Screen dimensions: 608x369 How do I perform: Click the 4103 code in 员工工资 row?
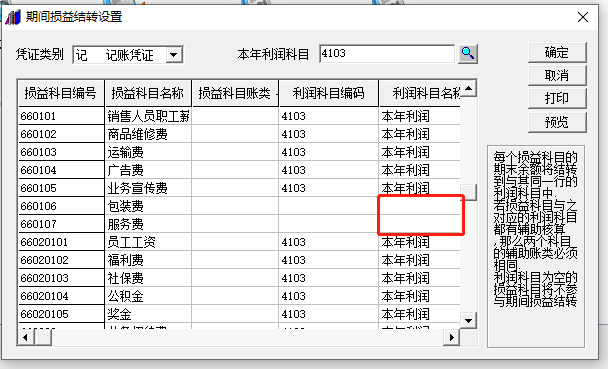(328, 242)
